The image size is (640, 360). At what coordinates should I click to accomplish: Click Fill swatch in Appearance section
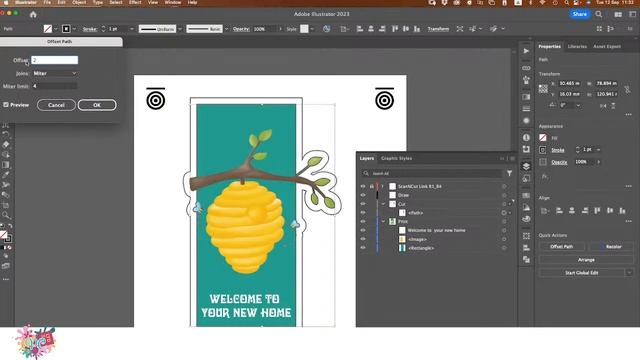542,138
